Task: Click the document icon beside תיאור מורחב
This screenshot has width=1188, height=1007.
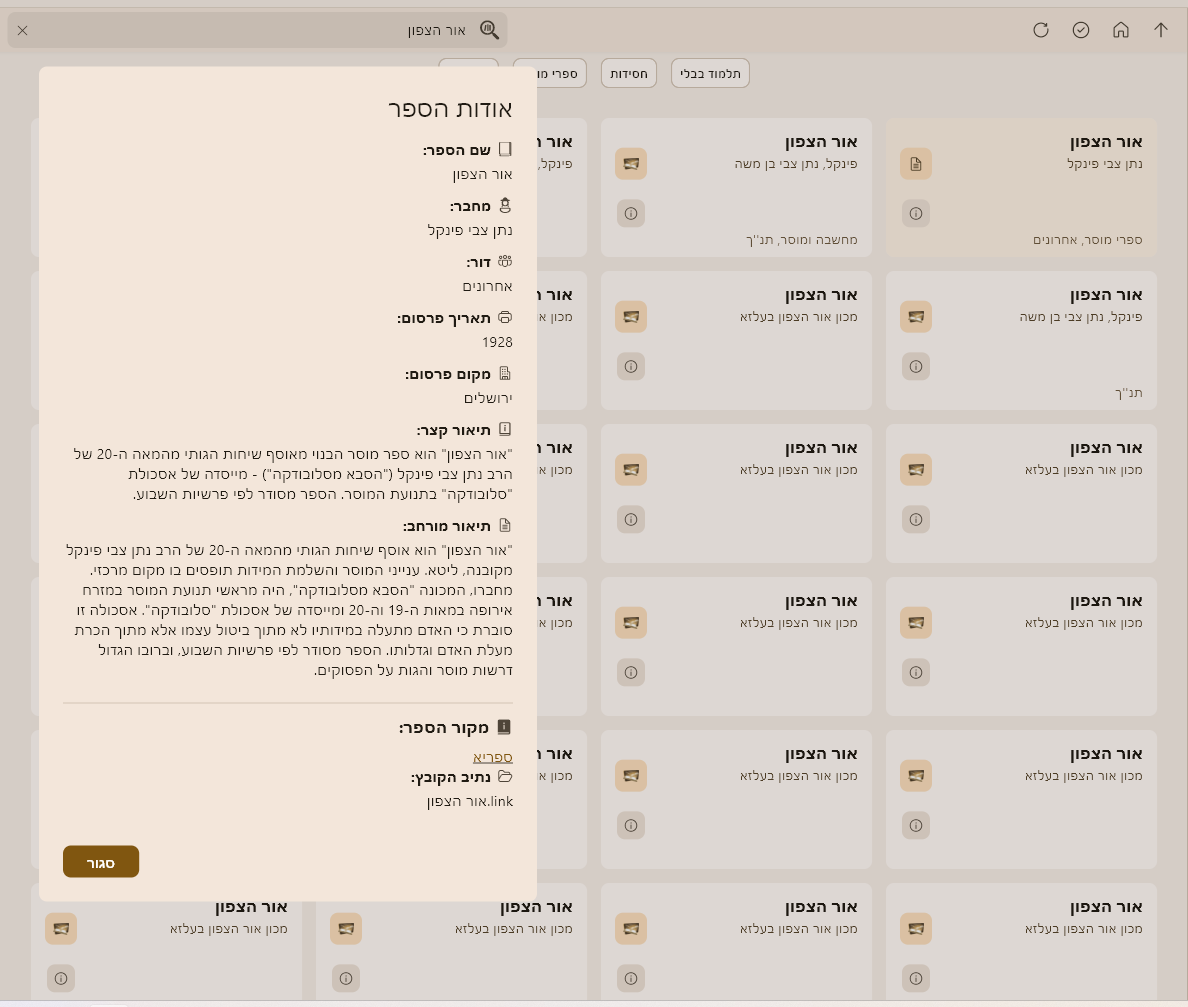Action: click(x=505, y=526)
